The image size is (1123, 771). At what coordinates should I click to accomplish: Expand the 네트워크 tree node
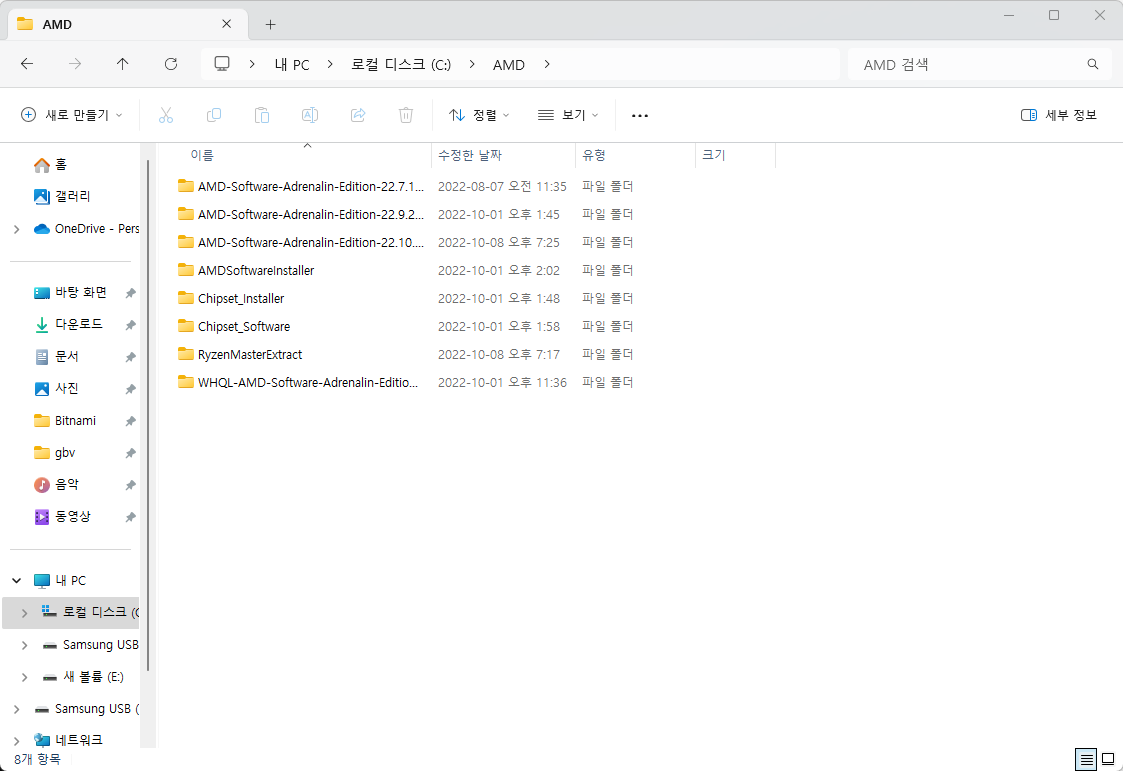pos(16,740)
